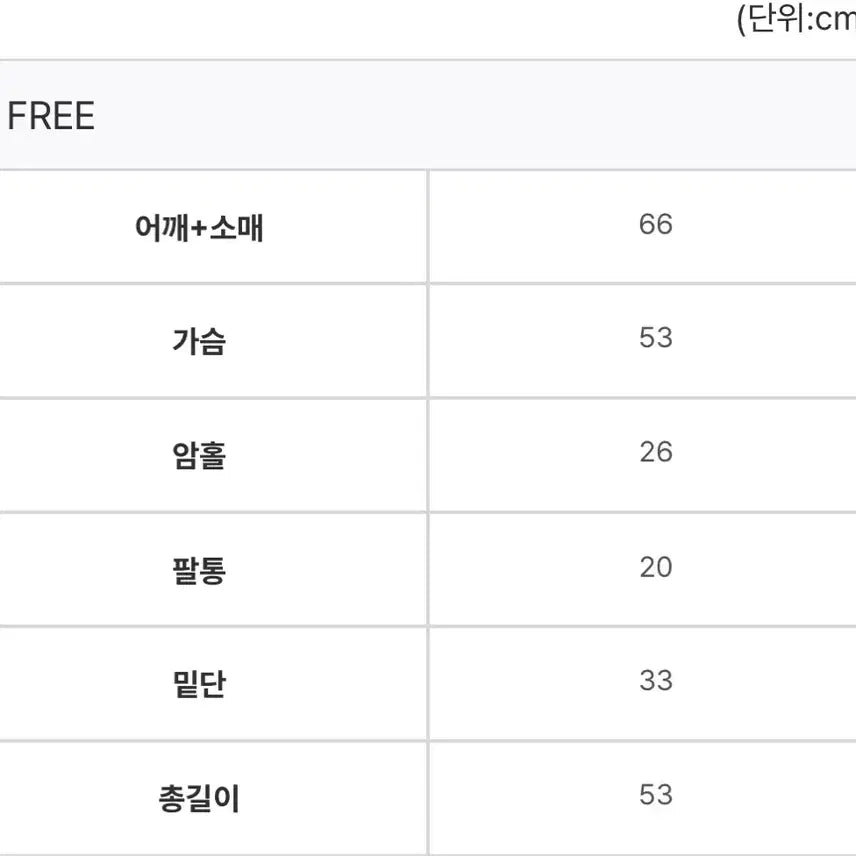856x856 pixels.
Task: Click the FREE size header
Action: point(51,117)
